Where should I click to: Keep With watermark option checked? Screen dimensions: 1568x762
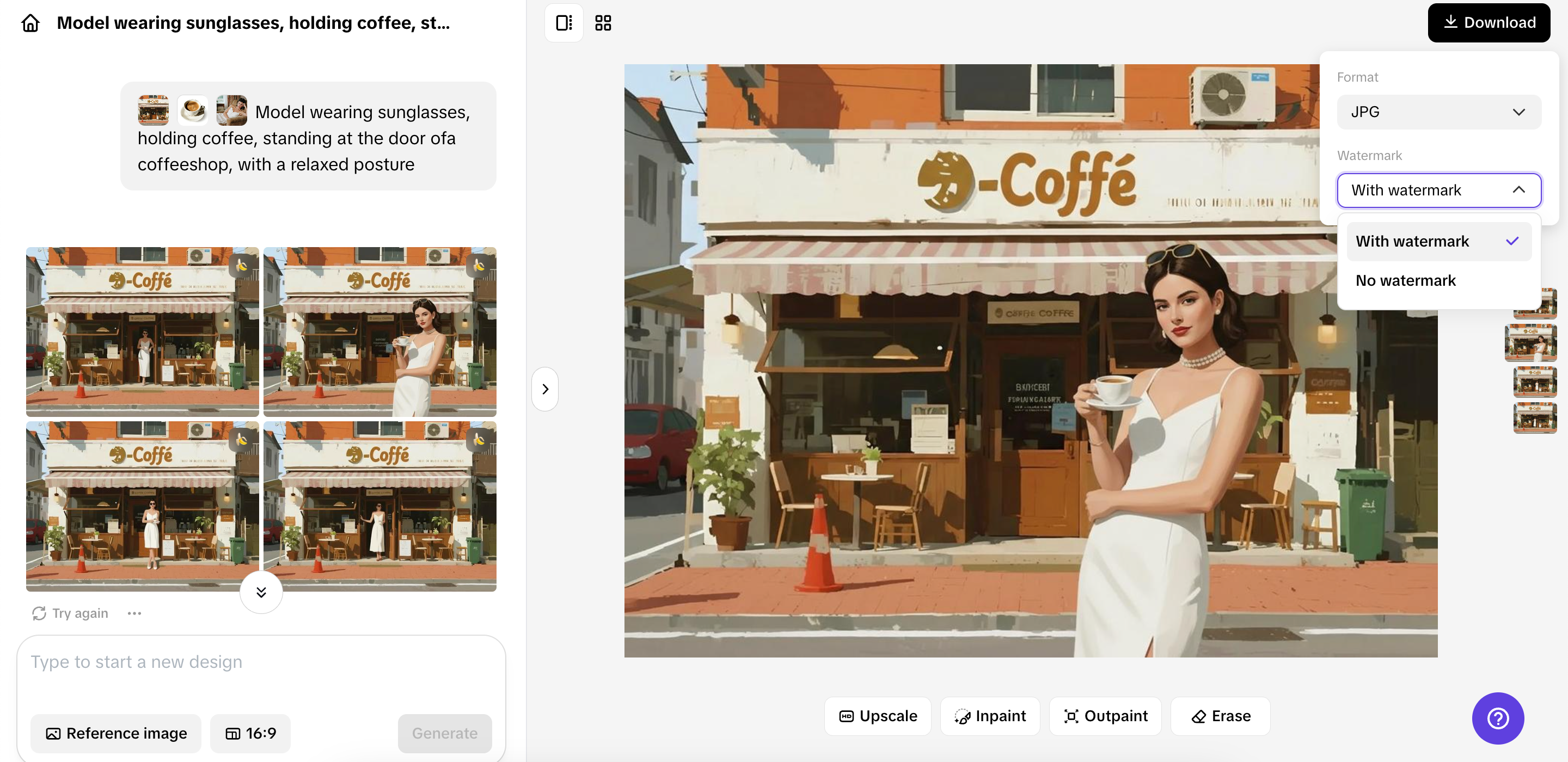click(1413, 241)
